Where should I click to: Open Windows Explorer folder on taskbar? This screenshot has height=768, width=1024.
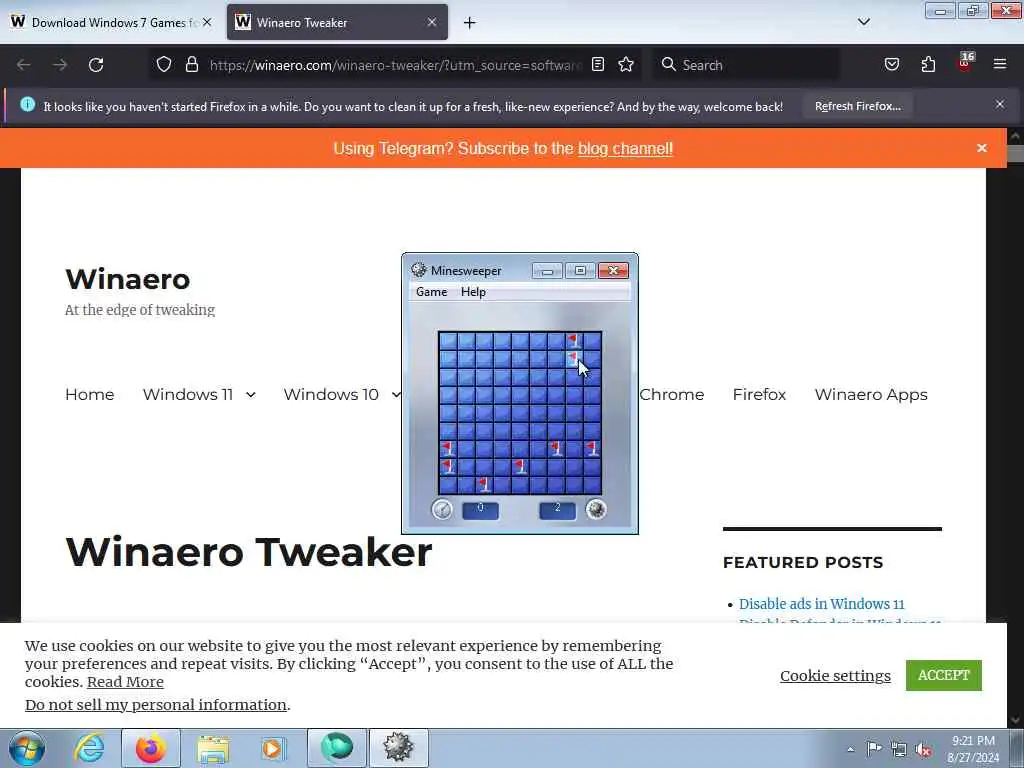coord(213,748)
